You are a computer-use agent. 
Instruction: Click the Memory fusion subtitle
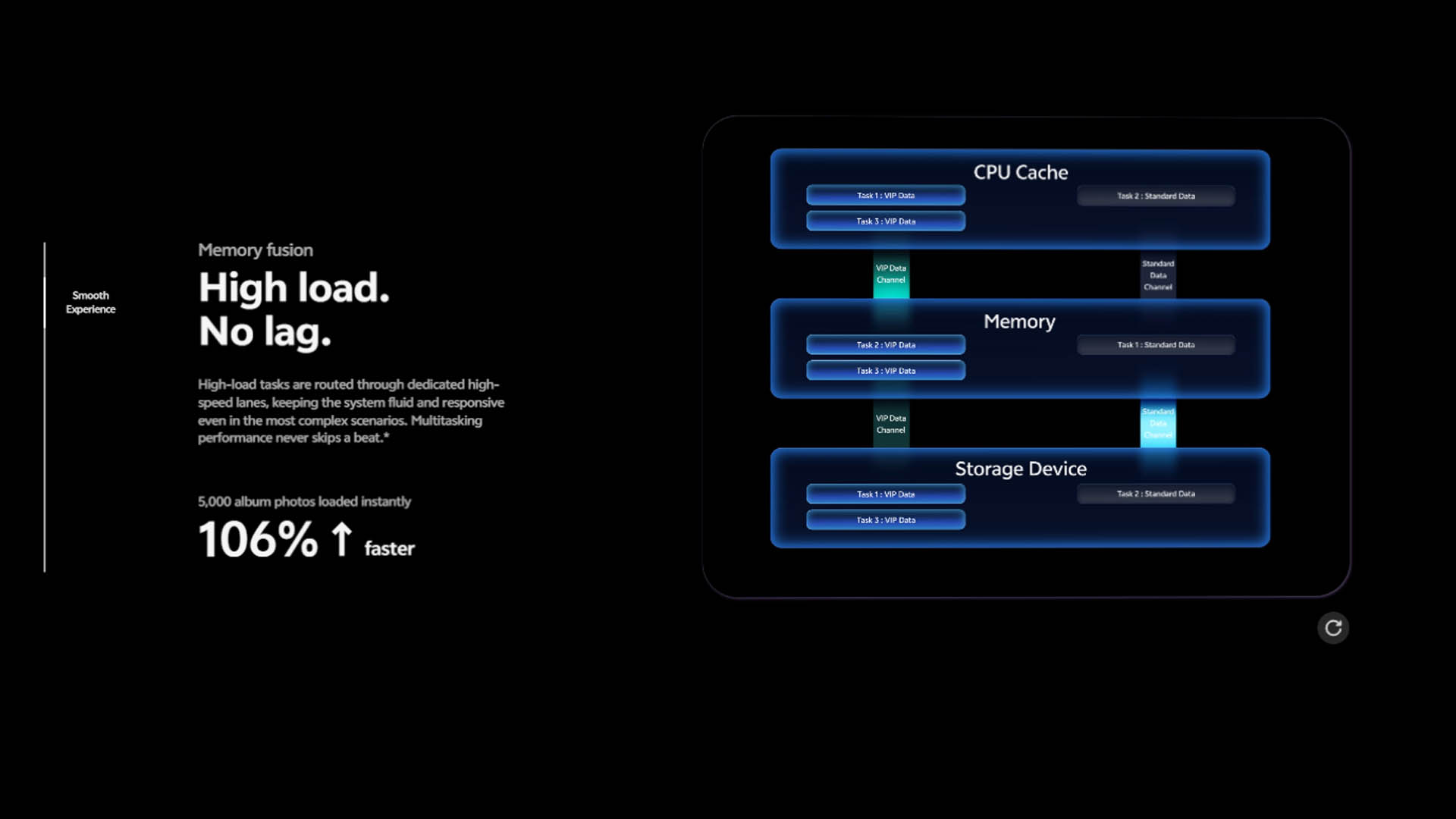point(255,250)
